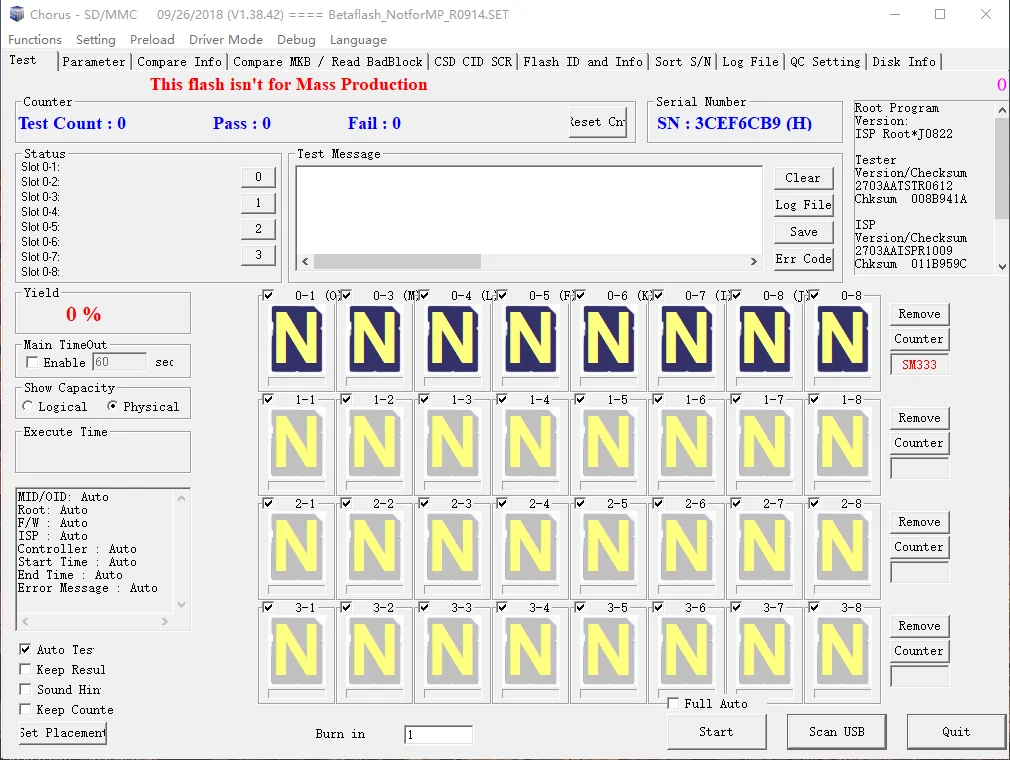
Task: Enable the Main TimeOut checkbox
Action: [x=33, y=363]
